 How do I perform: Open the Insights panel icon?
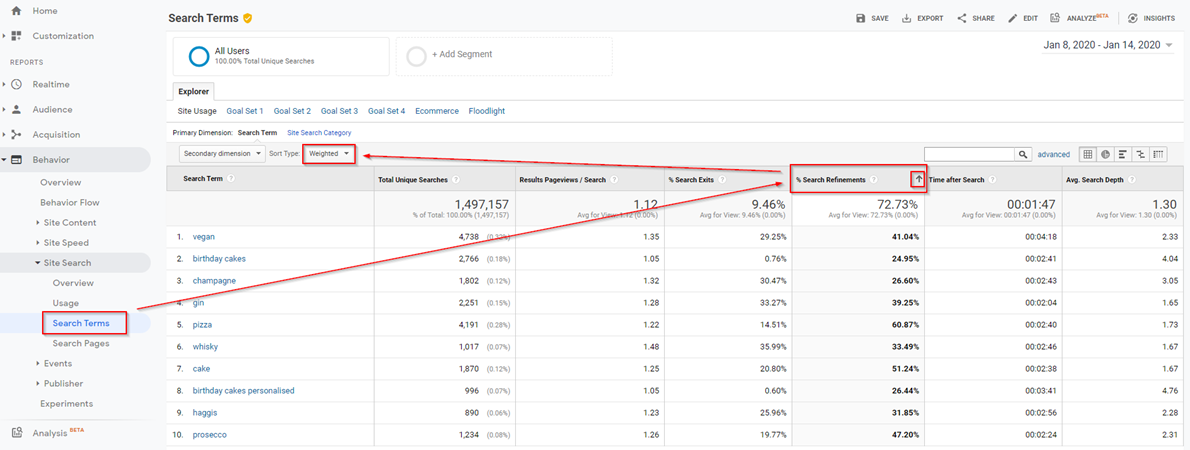click(x=1132, y=18)
